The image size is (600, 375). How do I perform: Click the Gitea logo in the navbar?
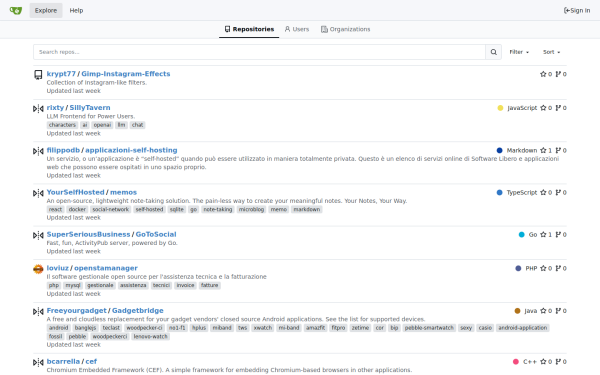(x=16, y=10)
